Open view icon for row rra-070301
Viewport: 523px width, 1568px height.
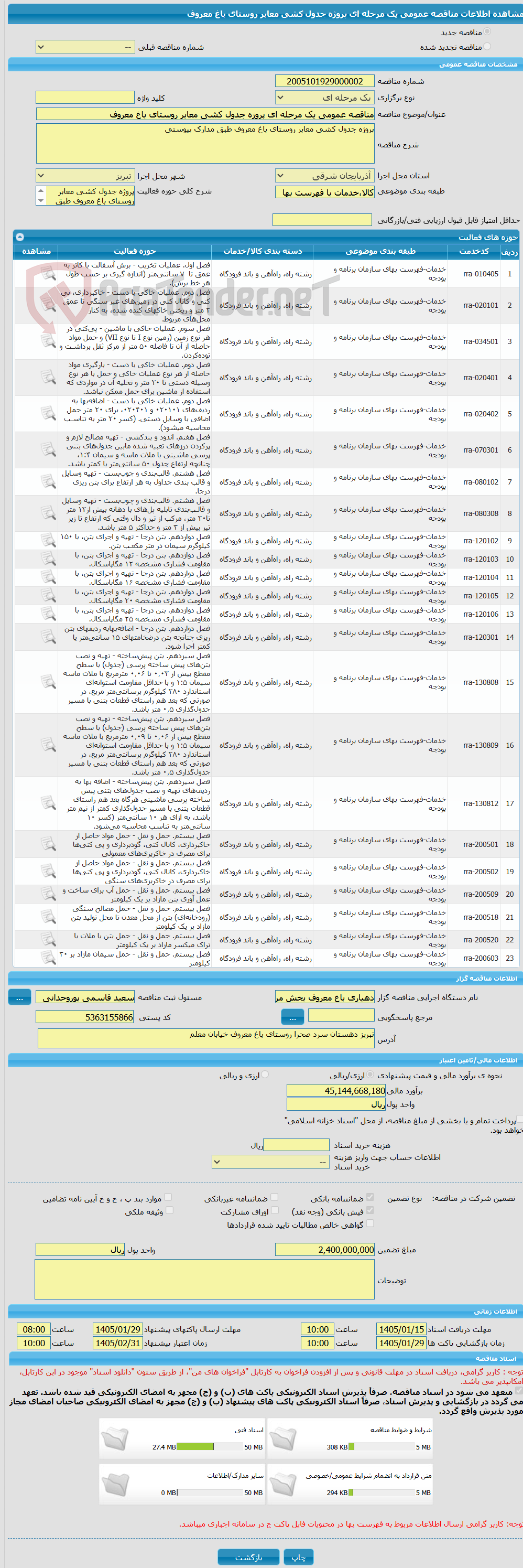coord(48,450)
